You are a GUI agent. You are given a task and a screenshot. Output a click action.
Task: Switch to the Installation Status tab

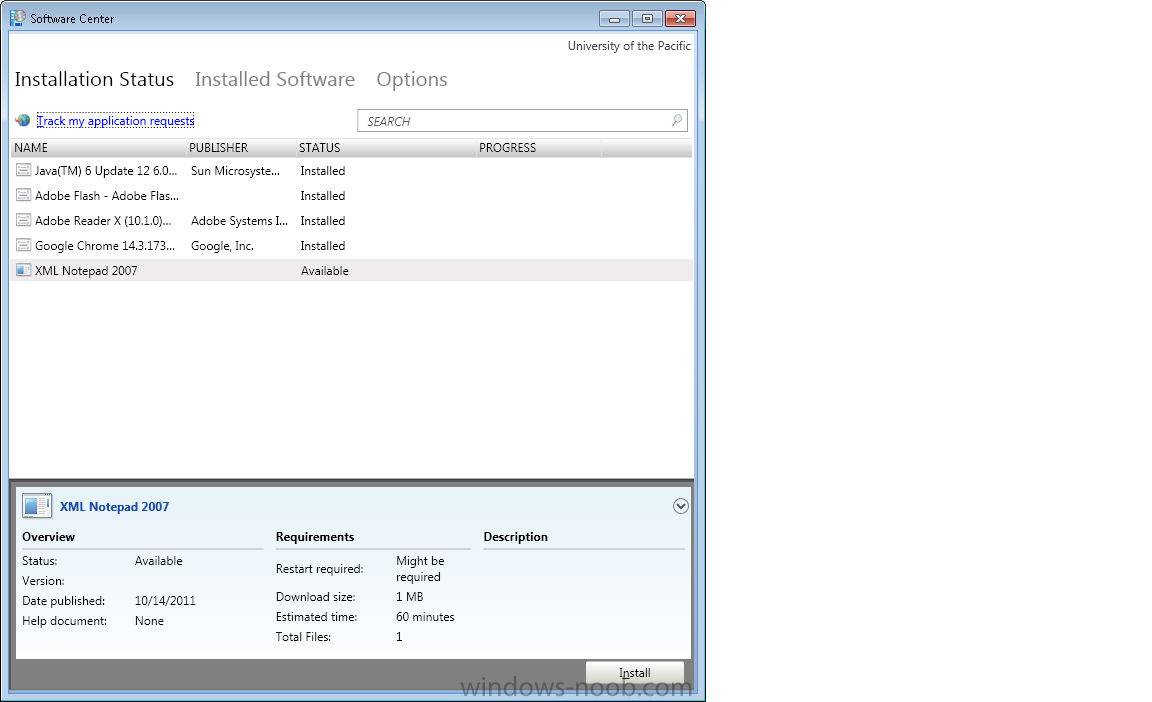[94, 79]
